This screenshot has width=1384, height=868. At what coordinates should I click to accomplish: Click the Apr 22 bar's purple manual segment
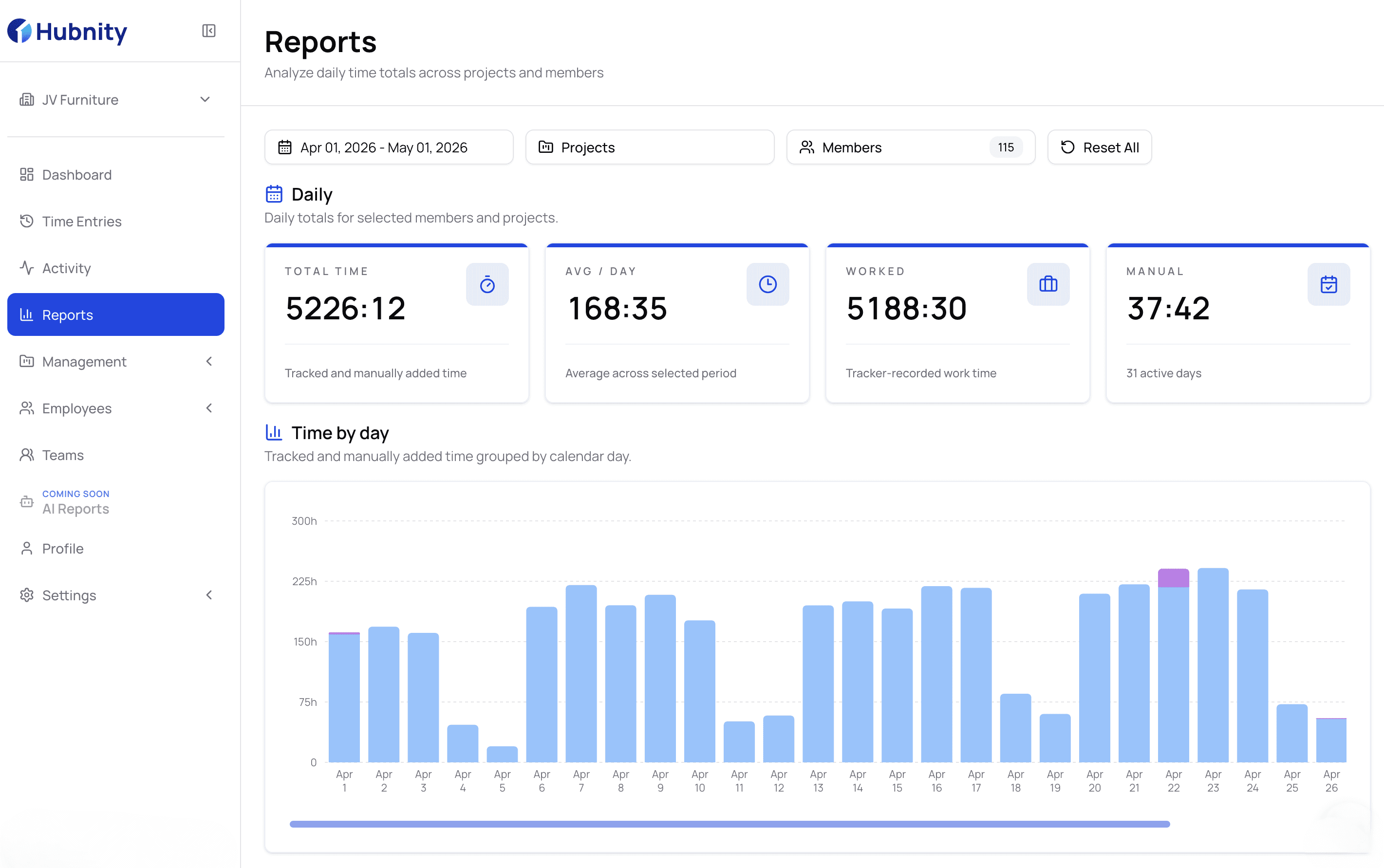(x=1173, y=578)
